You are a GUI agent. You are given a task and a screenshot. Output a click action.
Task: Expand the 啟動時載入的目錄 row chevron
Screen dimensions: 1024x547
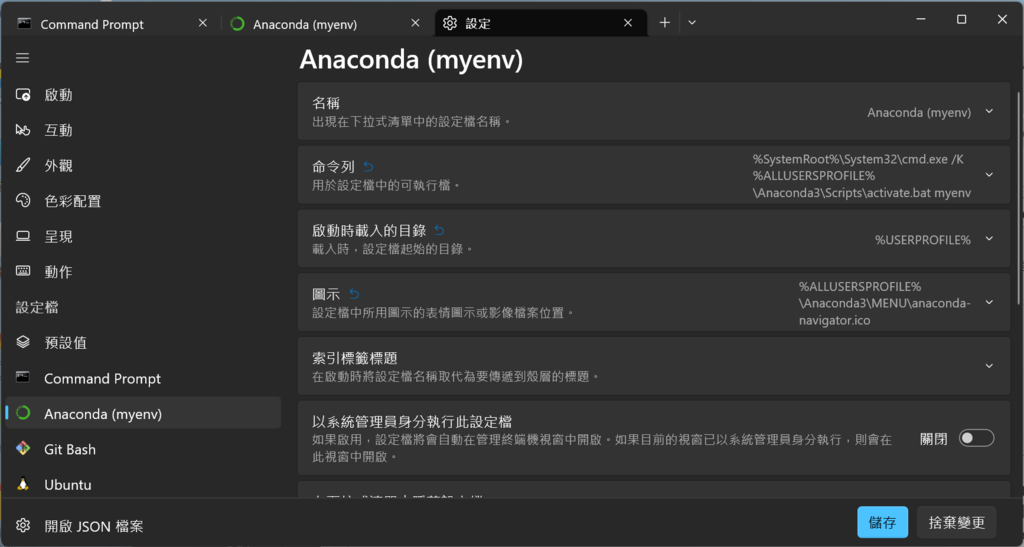(x=989, y=239)
